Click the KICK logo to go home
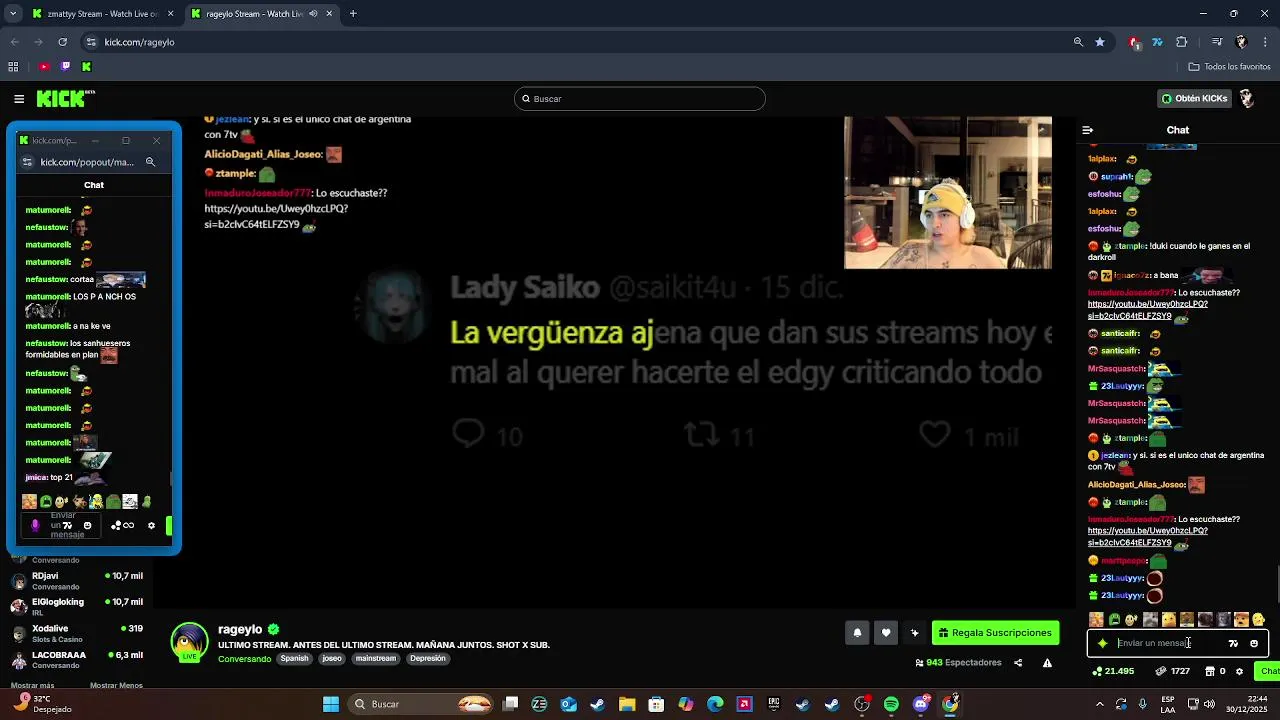The height and width of the screenshot is (720, 1280). (x=65, y=98)
